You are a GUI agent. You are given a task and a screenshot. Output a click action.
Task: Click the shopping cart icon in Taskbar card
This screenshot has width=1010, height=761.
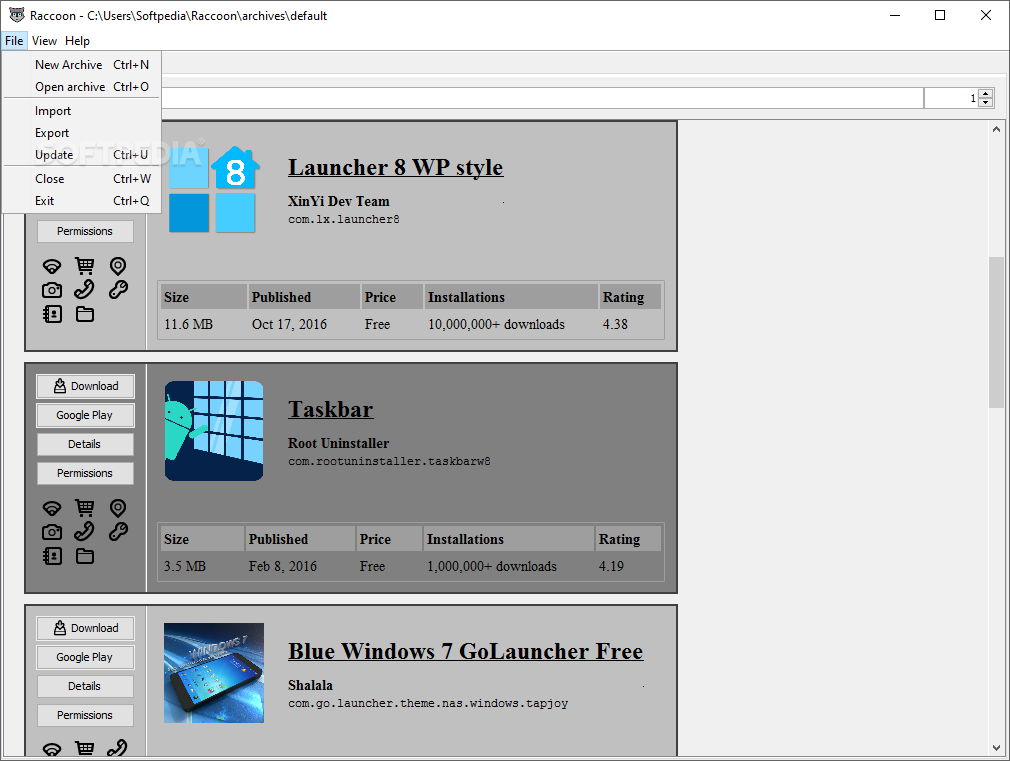tap(84, 508)
